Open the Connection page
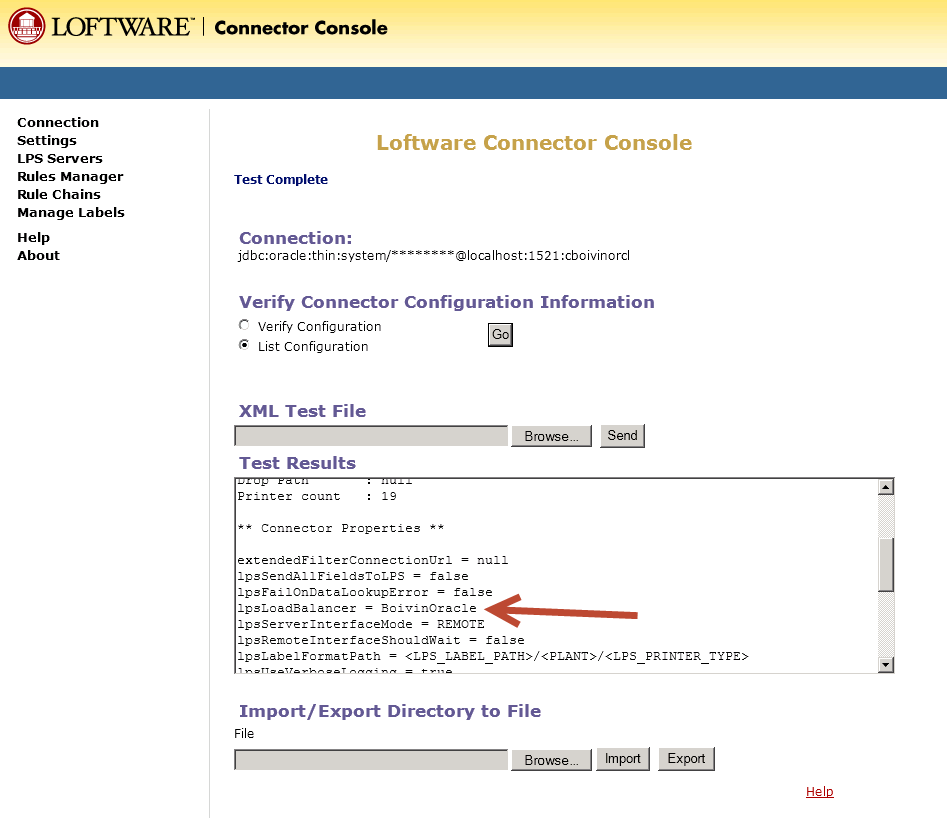947x818 pixels. [x=57, y=122]
